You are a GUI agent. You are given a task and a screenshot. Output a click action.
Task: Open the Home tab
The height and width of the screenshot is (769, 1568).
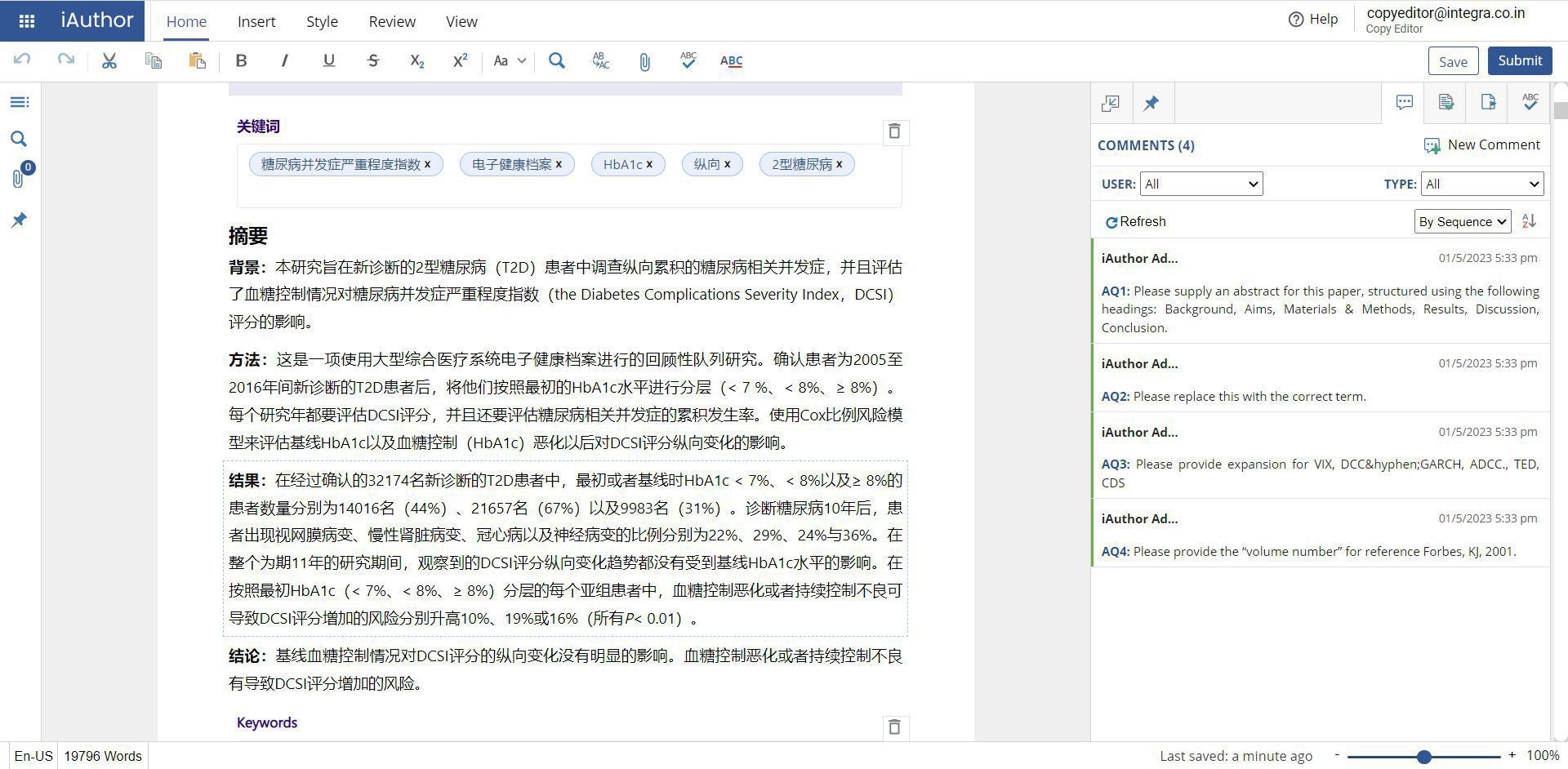[x=186, y=22]
